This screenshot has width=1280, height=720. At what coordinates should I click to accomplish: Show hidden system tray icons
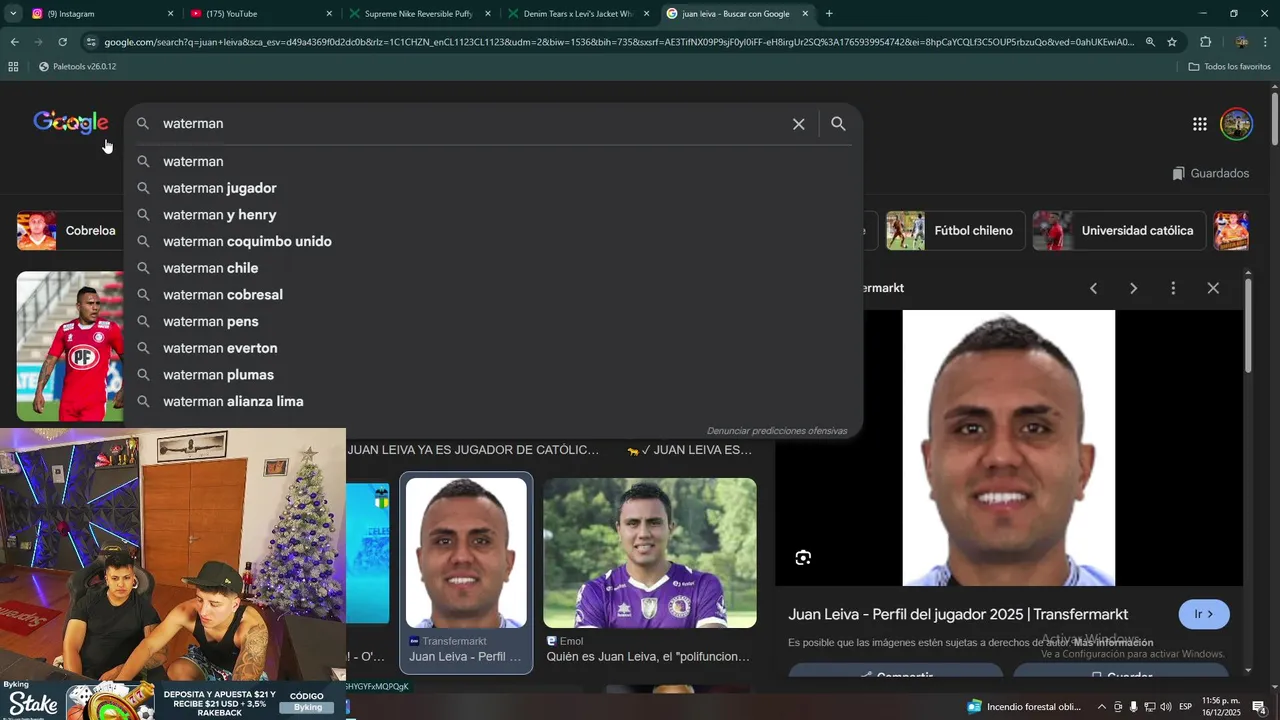click(1102, 707)
